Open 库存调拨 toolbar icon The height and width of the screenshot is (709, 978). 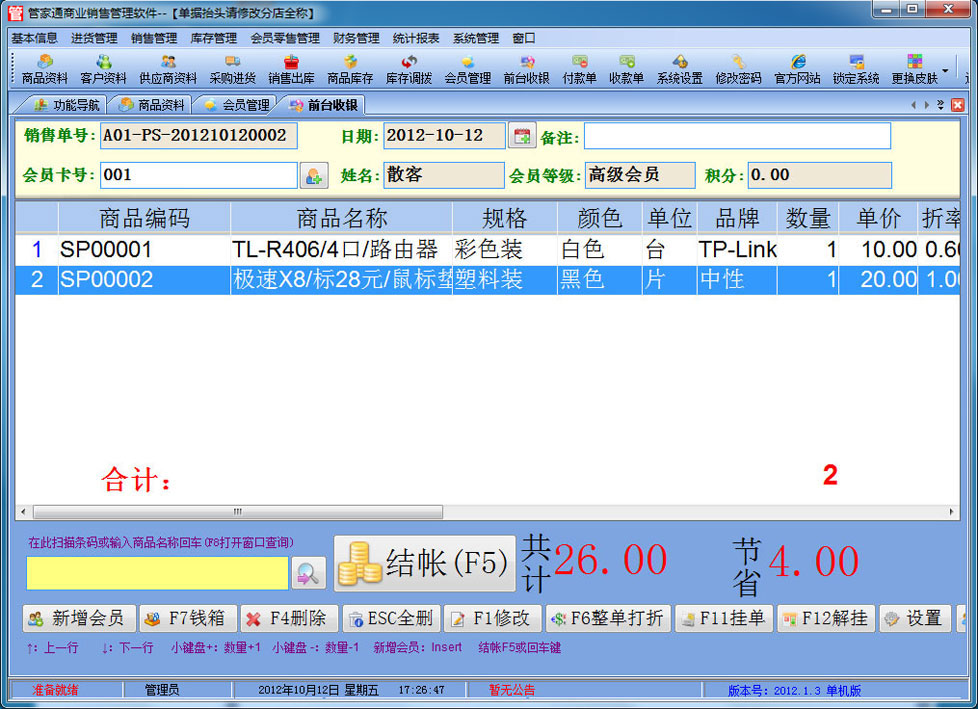[x=409, y=69]
